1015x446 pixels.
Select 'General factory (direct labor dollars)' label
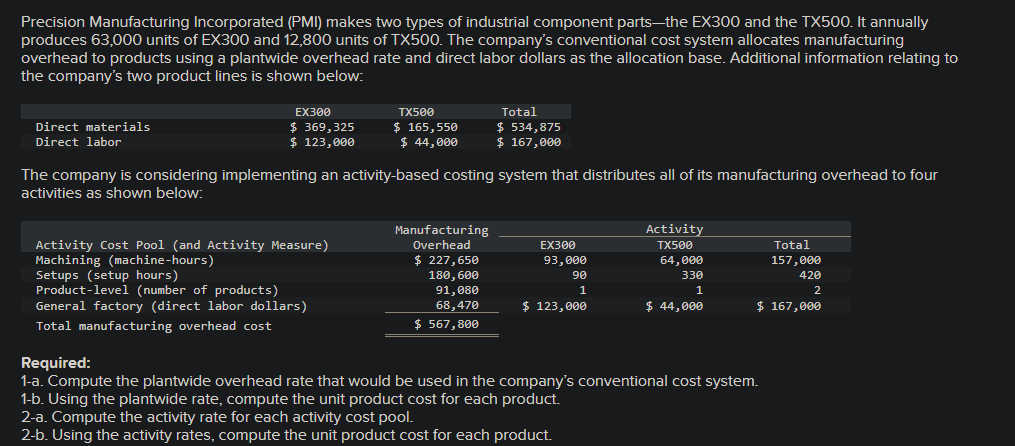tap(172, 306)
